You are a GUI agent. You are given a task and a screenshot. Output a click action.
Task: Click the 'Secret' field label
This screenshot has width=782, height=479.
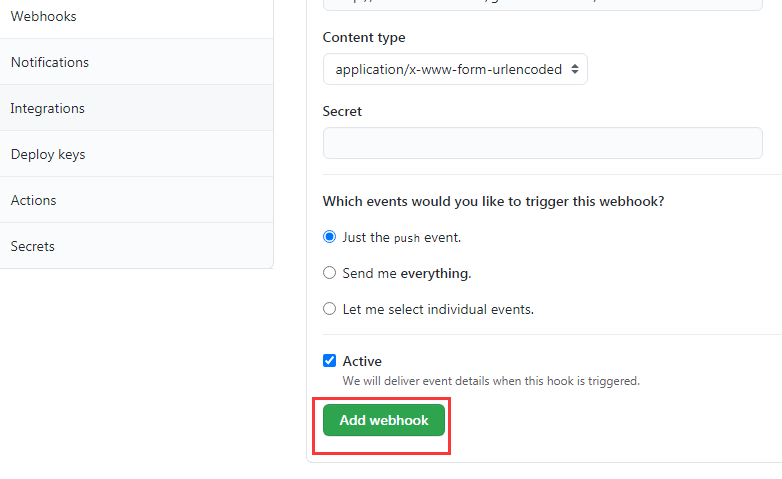point(342,111)
